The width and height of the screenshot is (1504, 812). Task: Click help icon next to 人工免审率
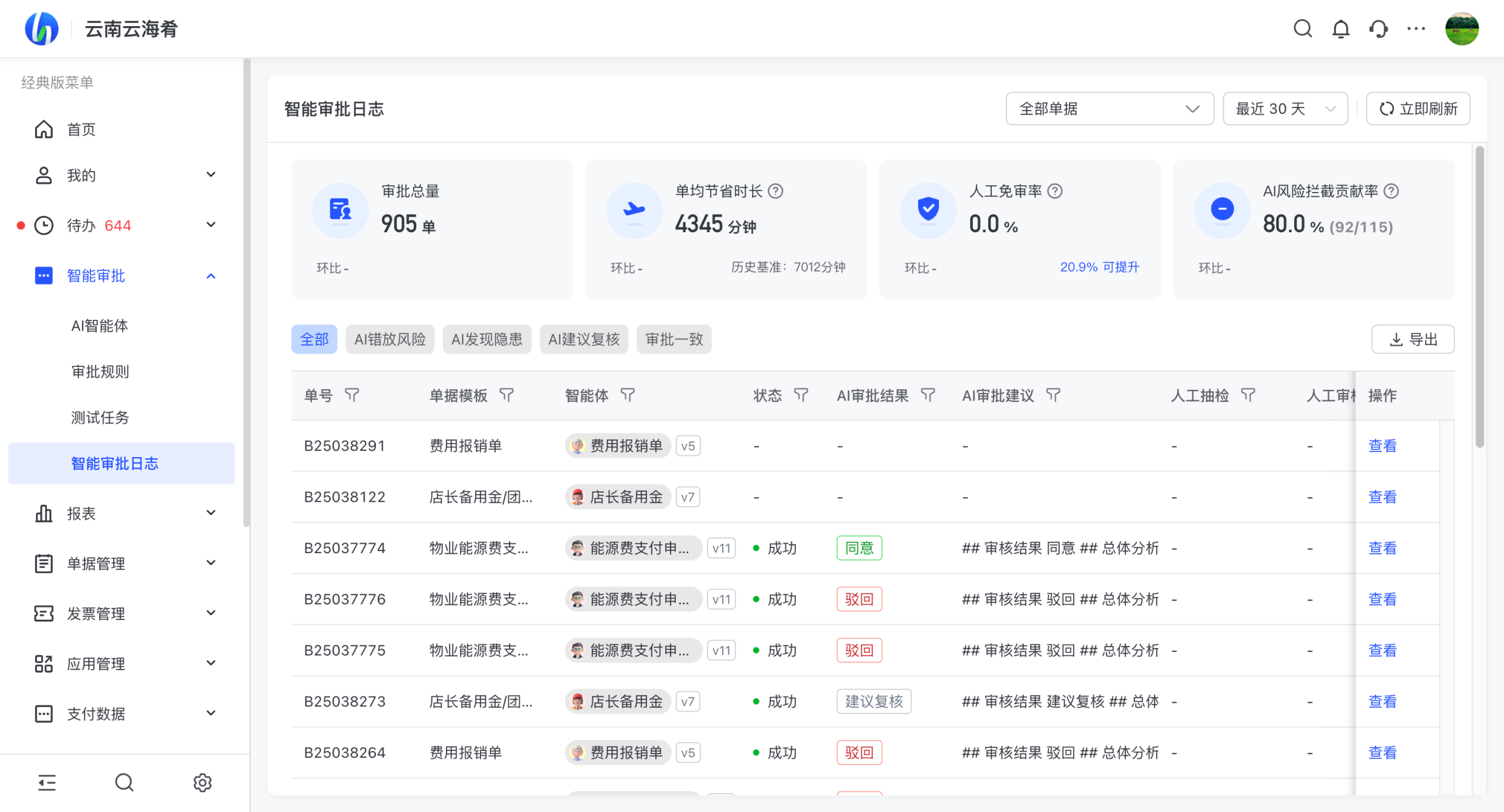coord(1055,191)
